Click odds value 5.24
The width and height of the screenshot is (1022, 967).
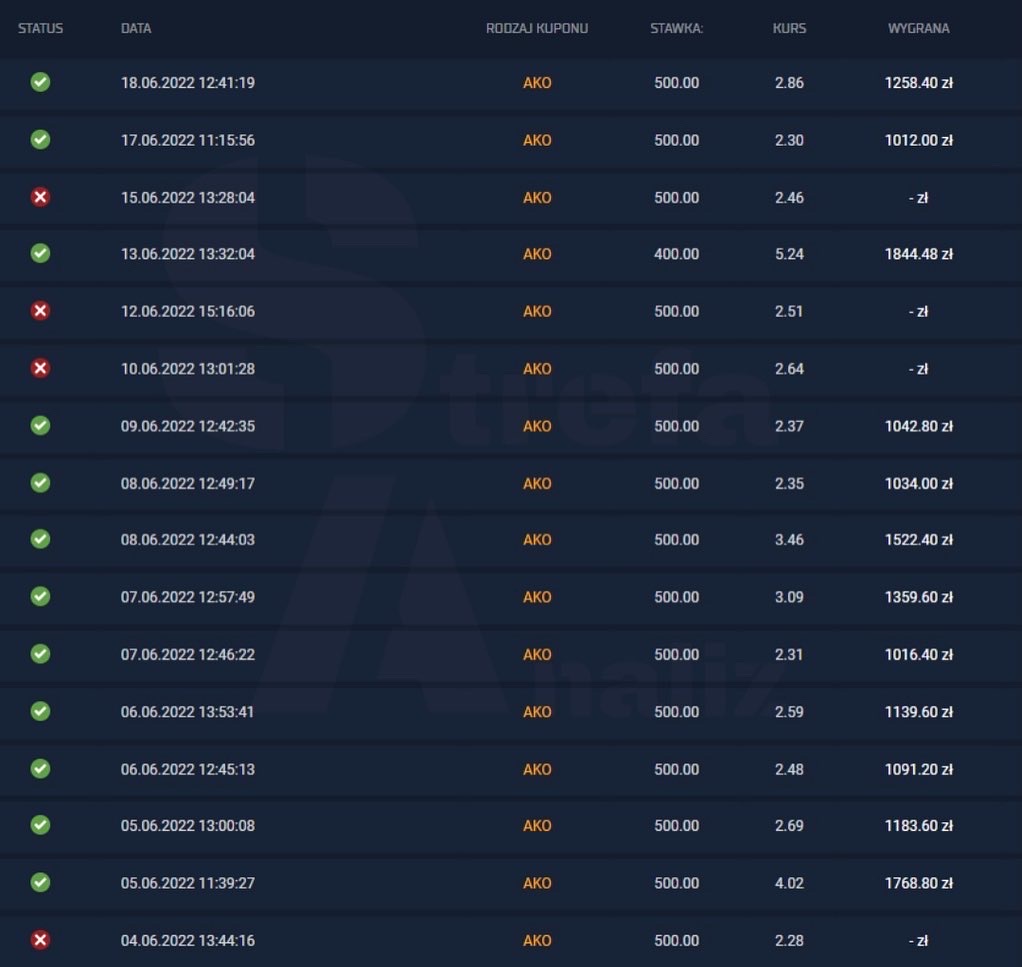[789, 254]
